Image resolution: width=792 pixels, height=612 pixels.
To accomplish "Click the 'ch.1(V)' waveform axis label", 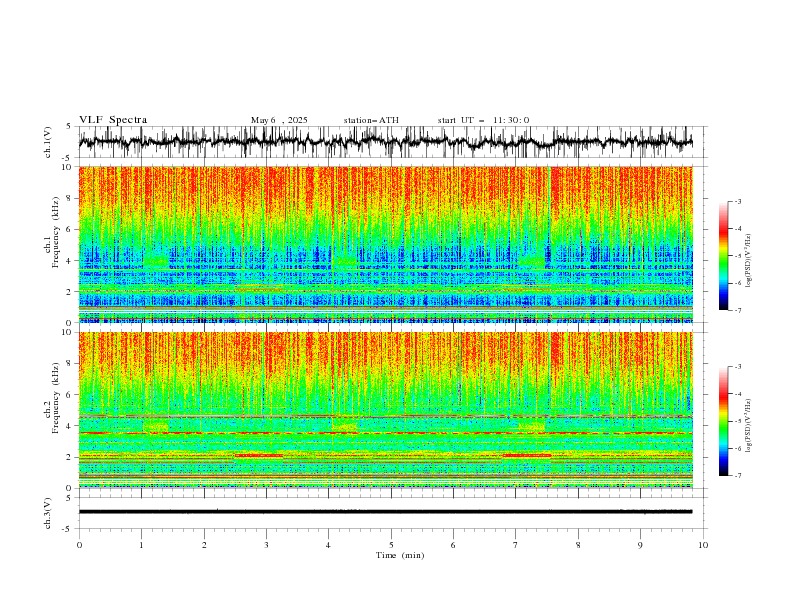I will [x=48, y=142].
